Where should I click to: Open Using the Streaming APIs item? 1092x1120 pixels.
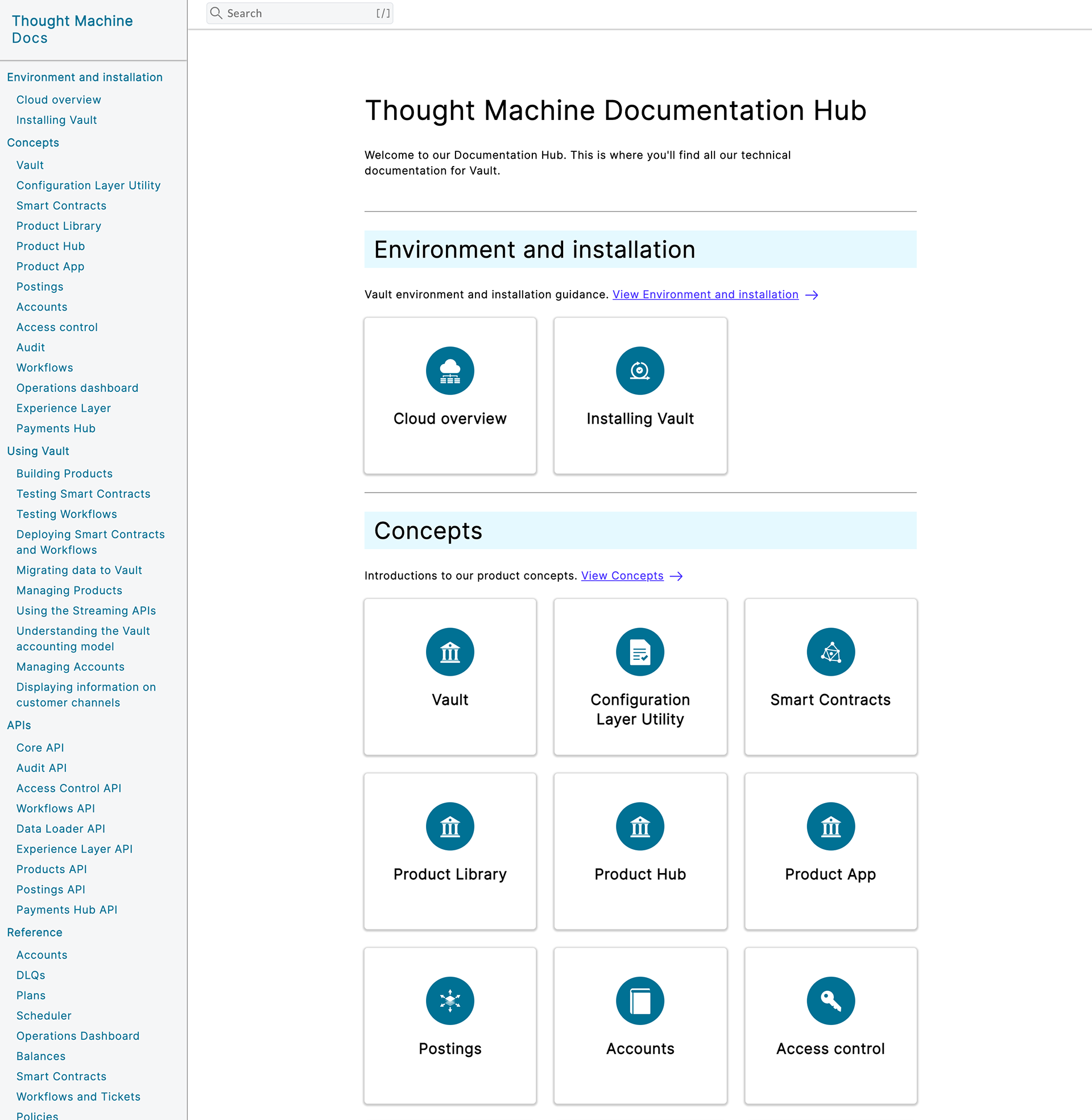point(86,611)
